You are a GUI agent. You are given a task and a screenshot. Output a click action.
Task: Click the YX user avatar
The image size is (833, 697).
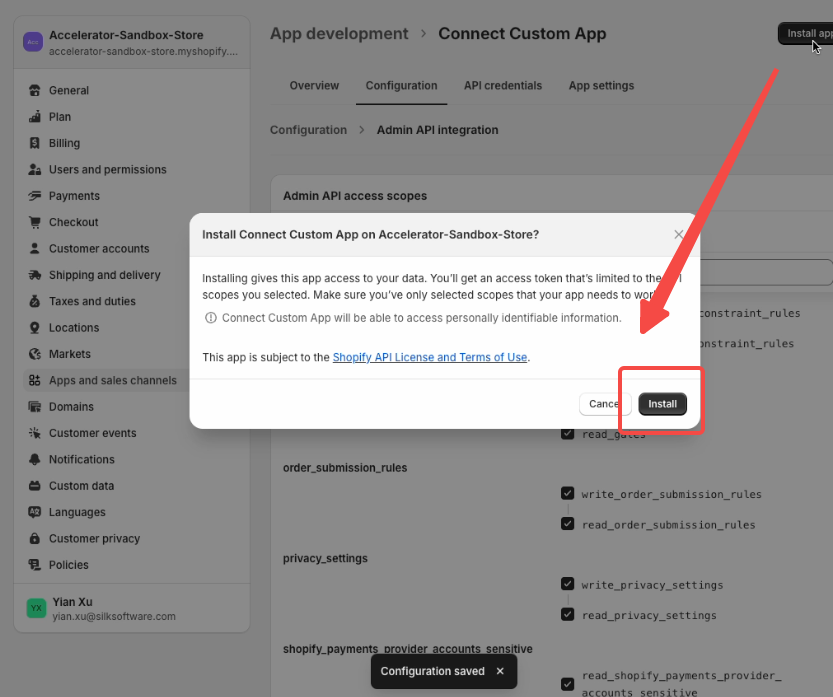(x=36, y=608)
